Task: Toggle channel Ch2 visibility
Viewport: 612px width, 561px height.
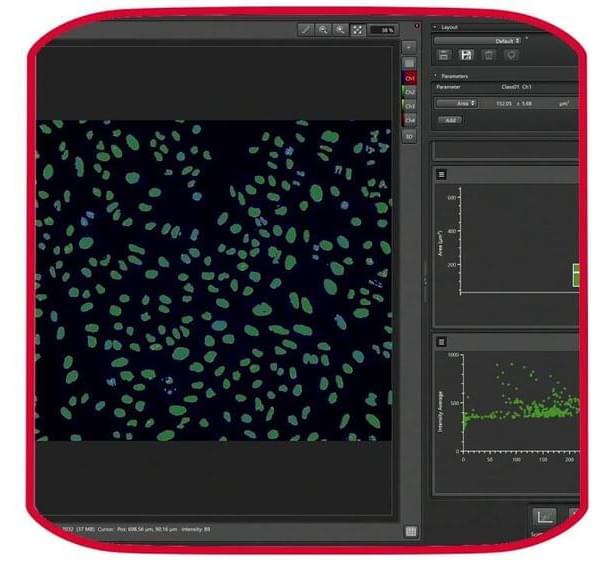Action: coord(409,91)
